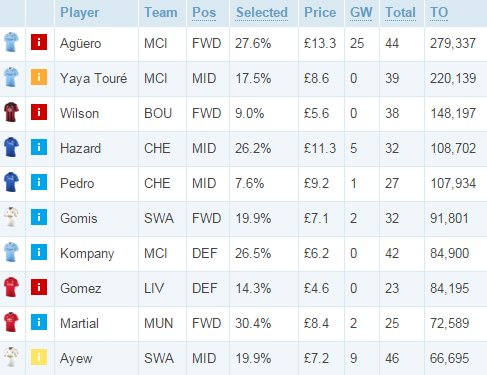The image size is (487, 375).
Task: Click Yaya Touré's orange info icon
Action: 39,77
